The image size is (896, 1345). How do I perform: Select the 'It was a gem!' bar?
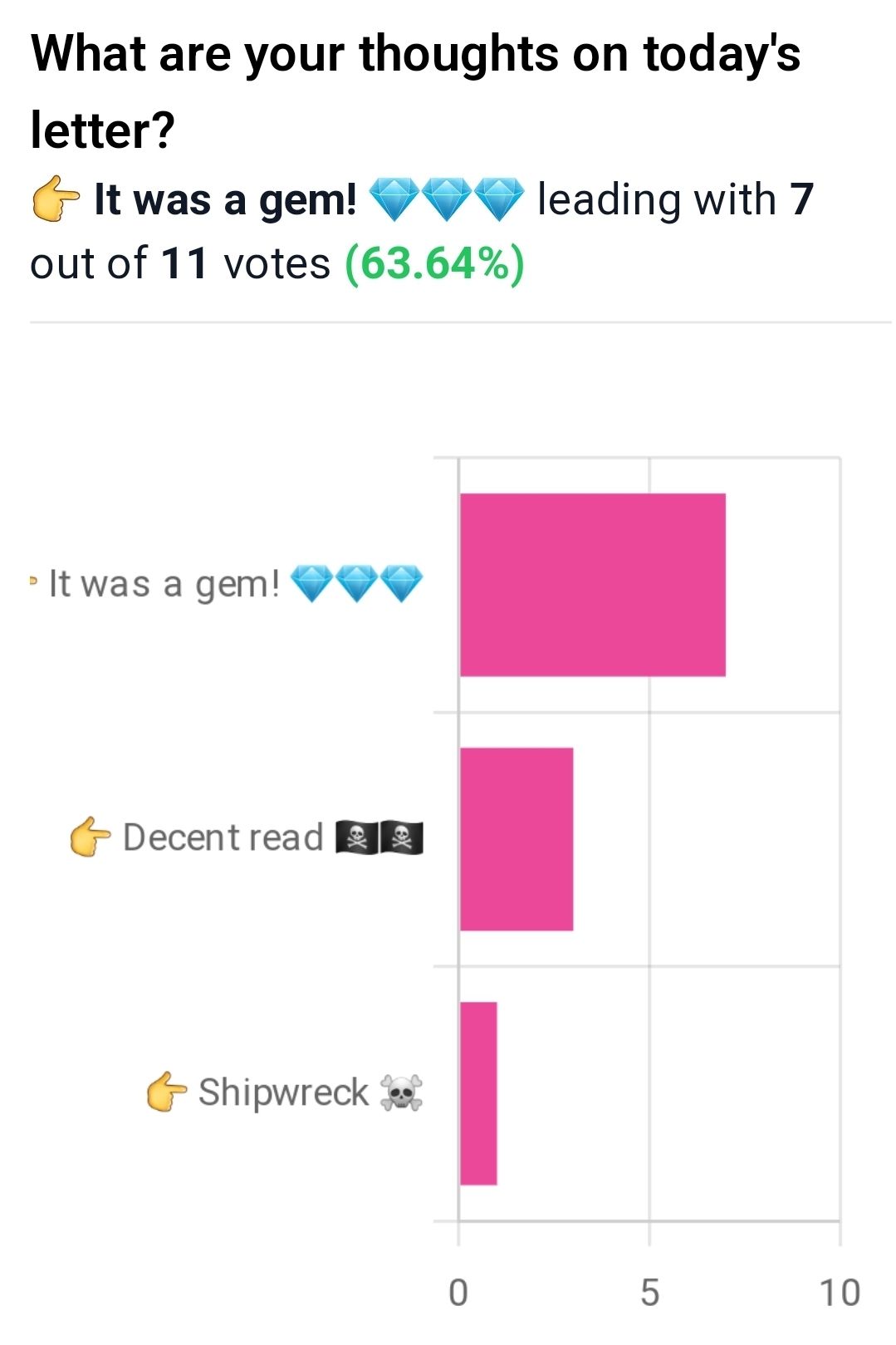point(592,585)
